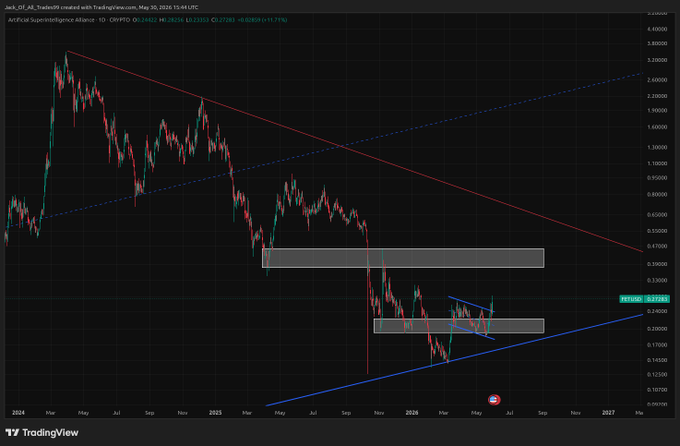The height and width of the screenshot is (446, 680).
Task: Click the Artificial Superintelligence Alliance symbol title
Action: (51, 20)
